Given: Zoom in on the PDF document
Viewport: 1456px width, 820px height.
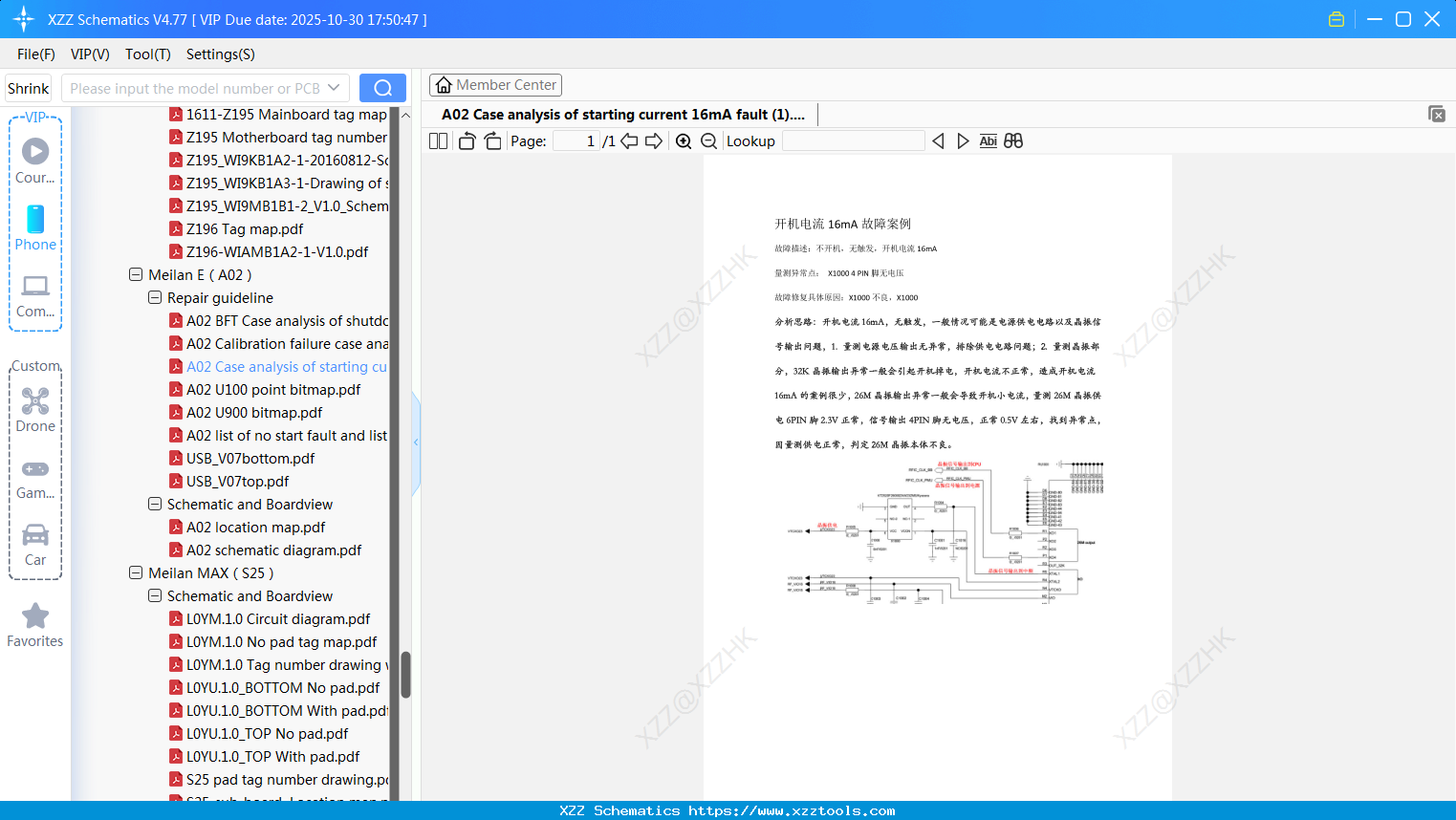Looking at the screenshot, I should (684, 140).
